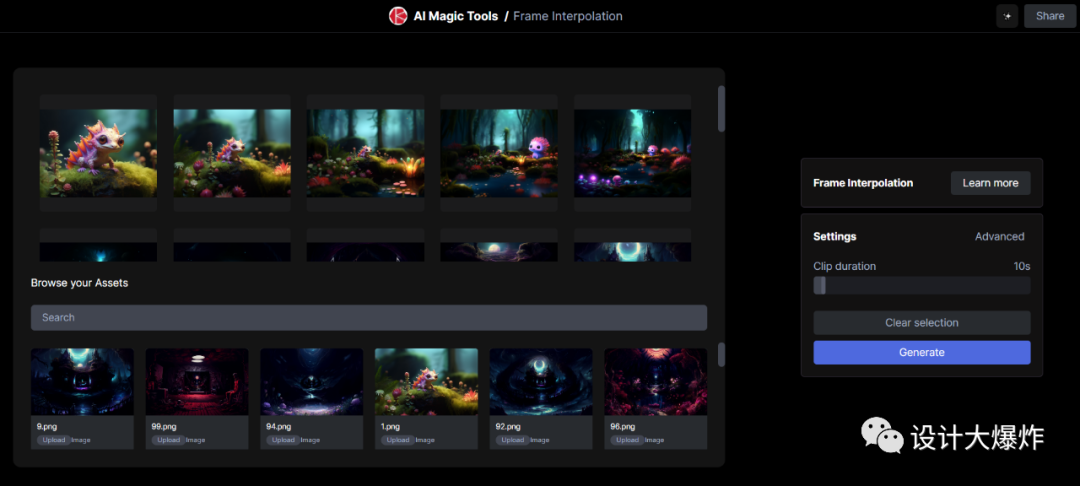Click the sparkle icon beside Share
The width and height of the screenshot is (1080, 486).
click(x=1006, y=16)
